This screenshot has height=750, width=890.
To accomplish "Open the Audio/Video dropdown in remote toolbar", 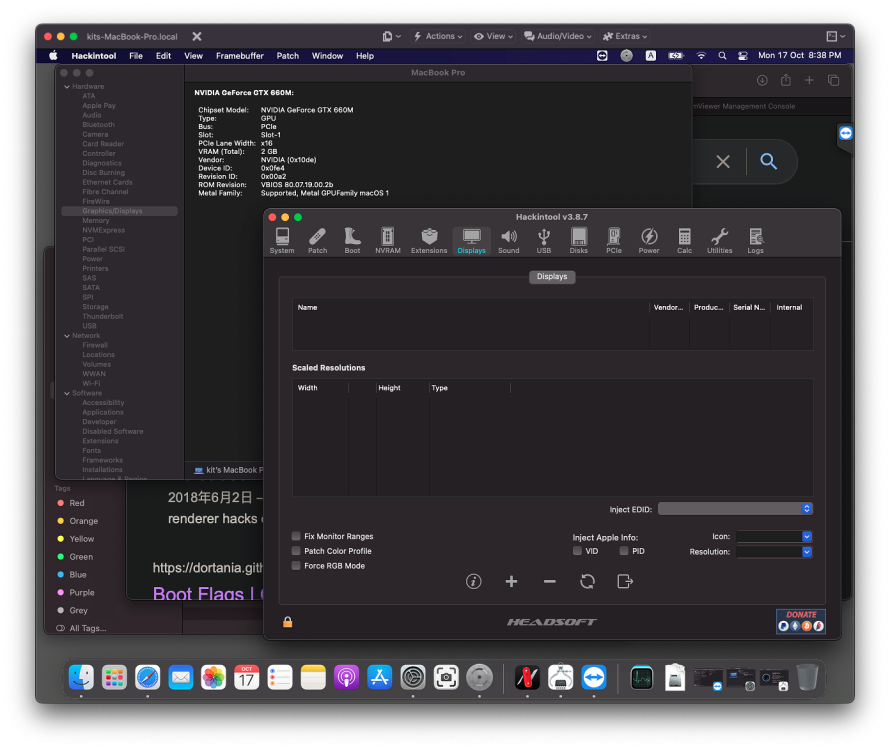I will [x=558, y=36].
